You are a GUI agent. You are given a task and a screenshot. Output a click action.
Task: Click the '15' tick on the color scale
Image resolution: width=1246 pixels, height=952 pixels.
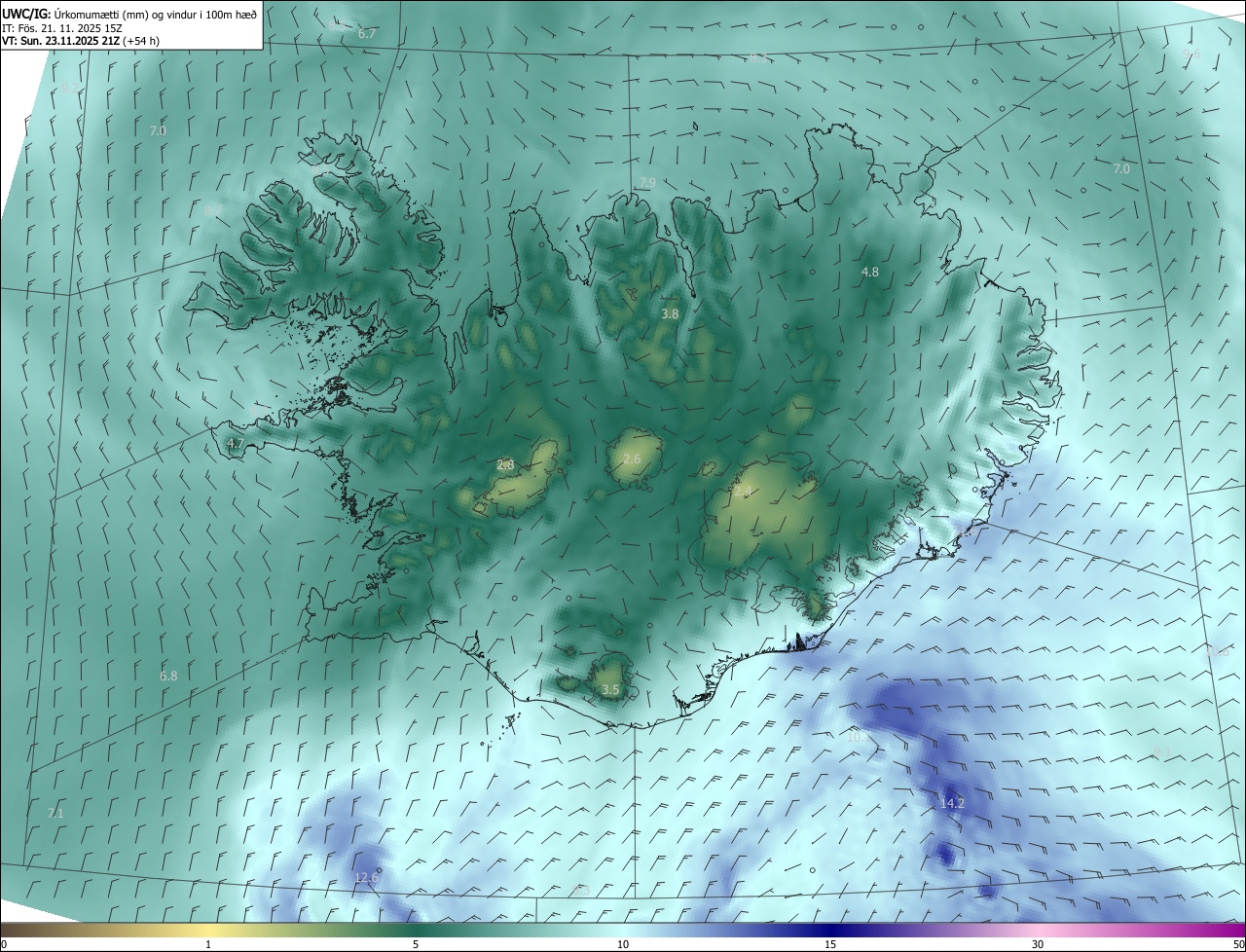pos(830,945)
